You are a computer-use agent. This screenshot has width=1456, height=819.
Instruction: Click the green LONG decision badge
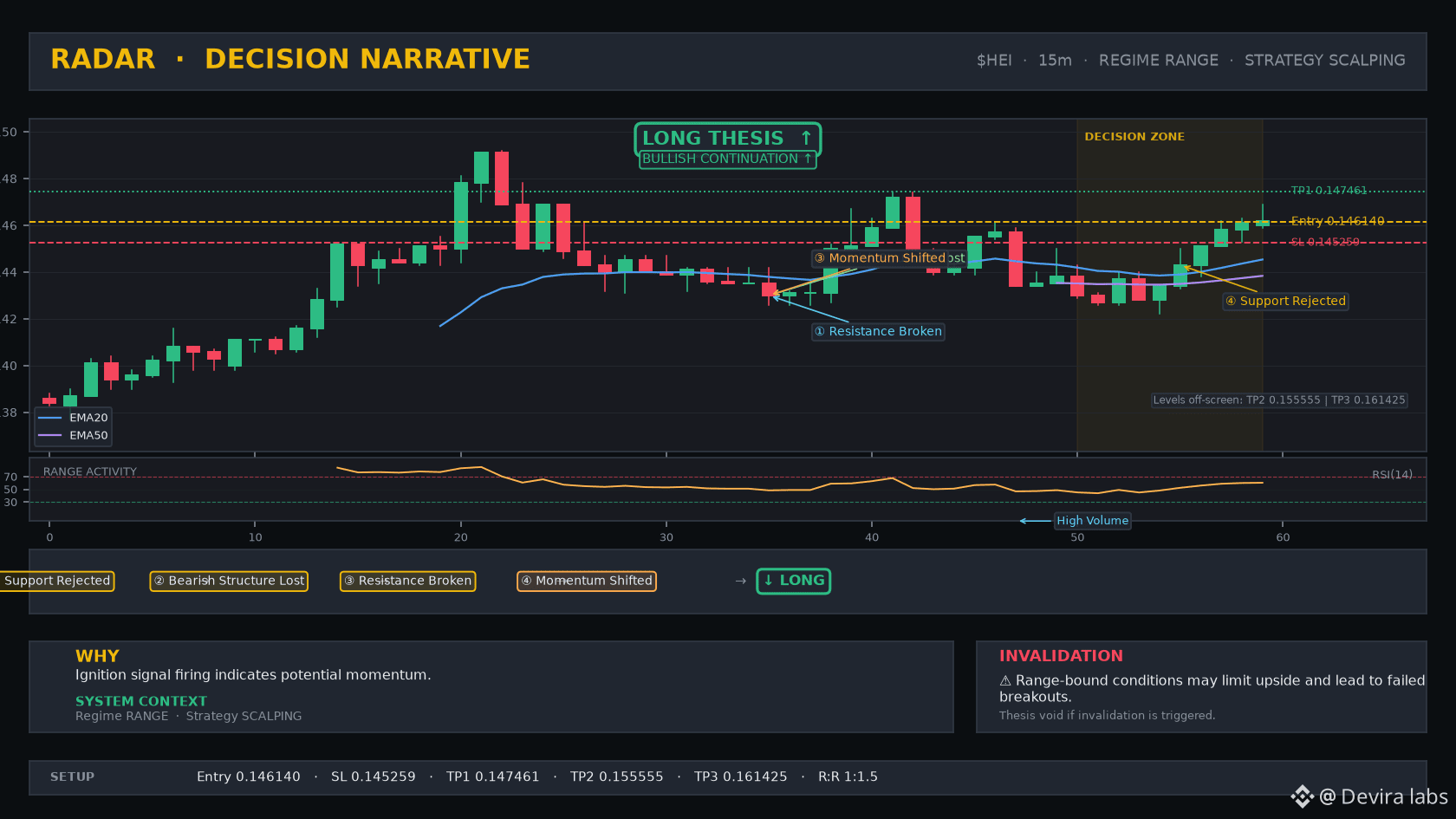pos(793,581)
